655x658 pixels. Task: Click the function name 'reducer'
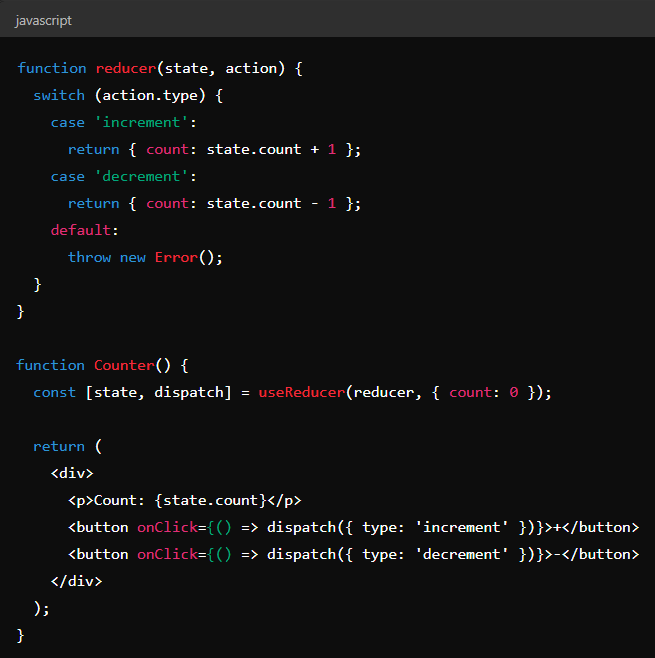click(x=126, y=68)
